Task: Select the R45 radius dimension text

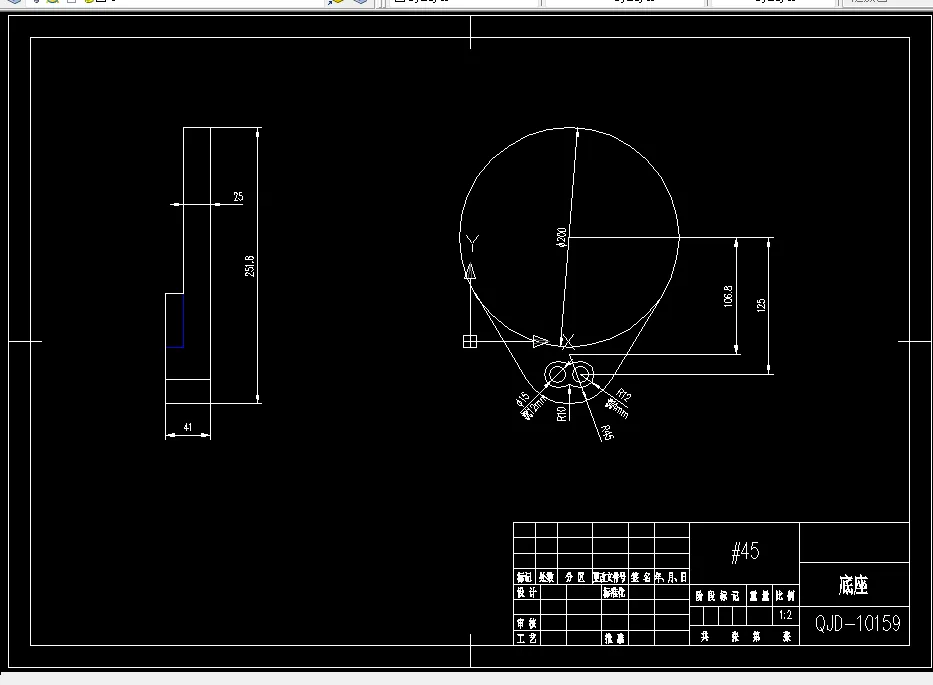Action: coord(606,433)
